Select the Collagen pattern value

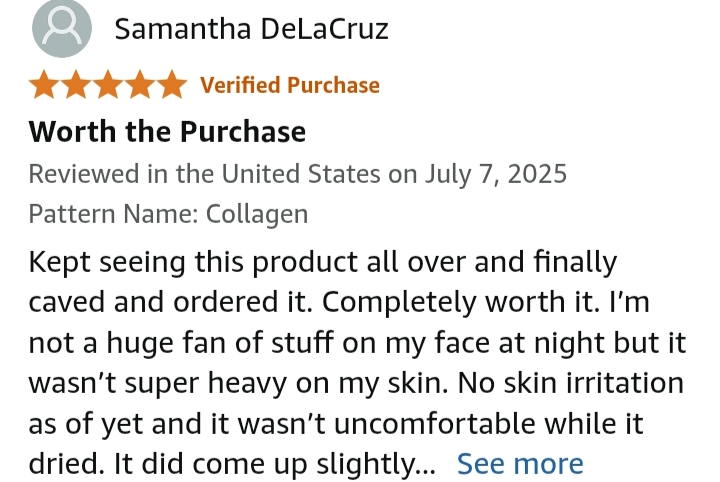257,214
